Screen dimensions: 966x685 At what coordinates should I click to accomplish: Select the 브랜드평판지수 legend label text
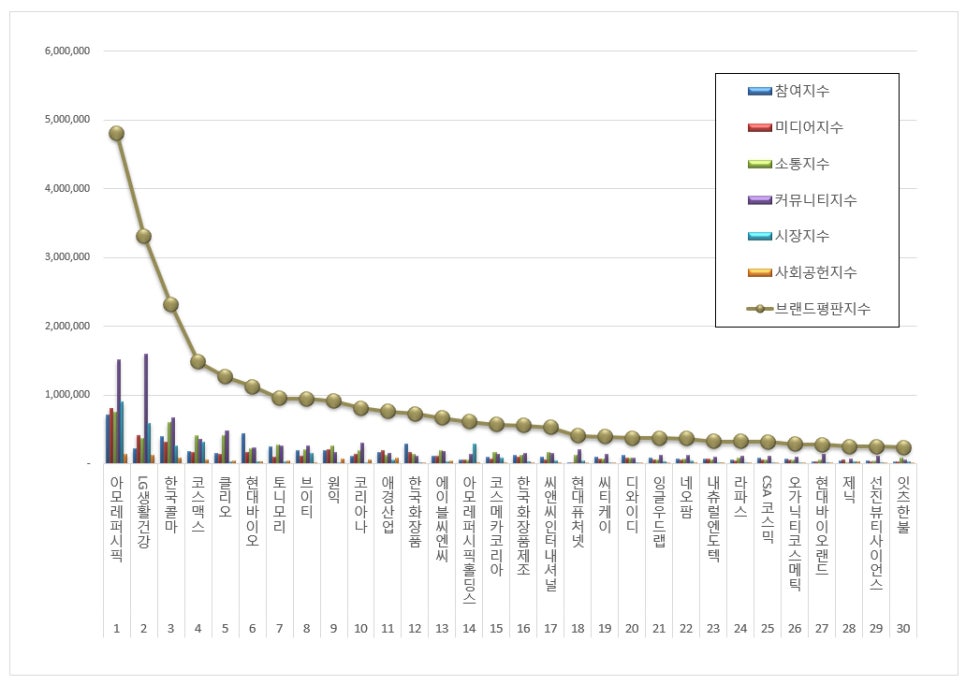pos(822,309)
